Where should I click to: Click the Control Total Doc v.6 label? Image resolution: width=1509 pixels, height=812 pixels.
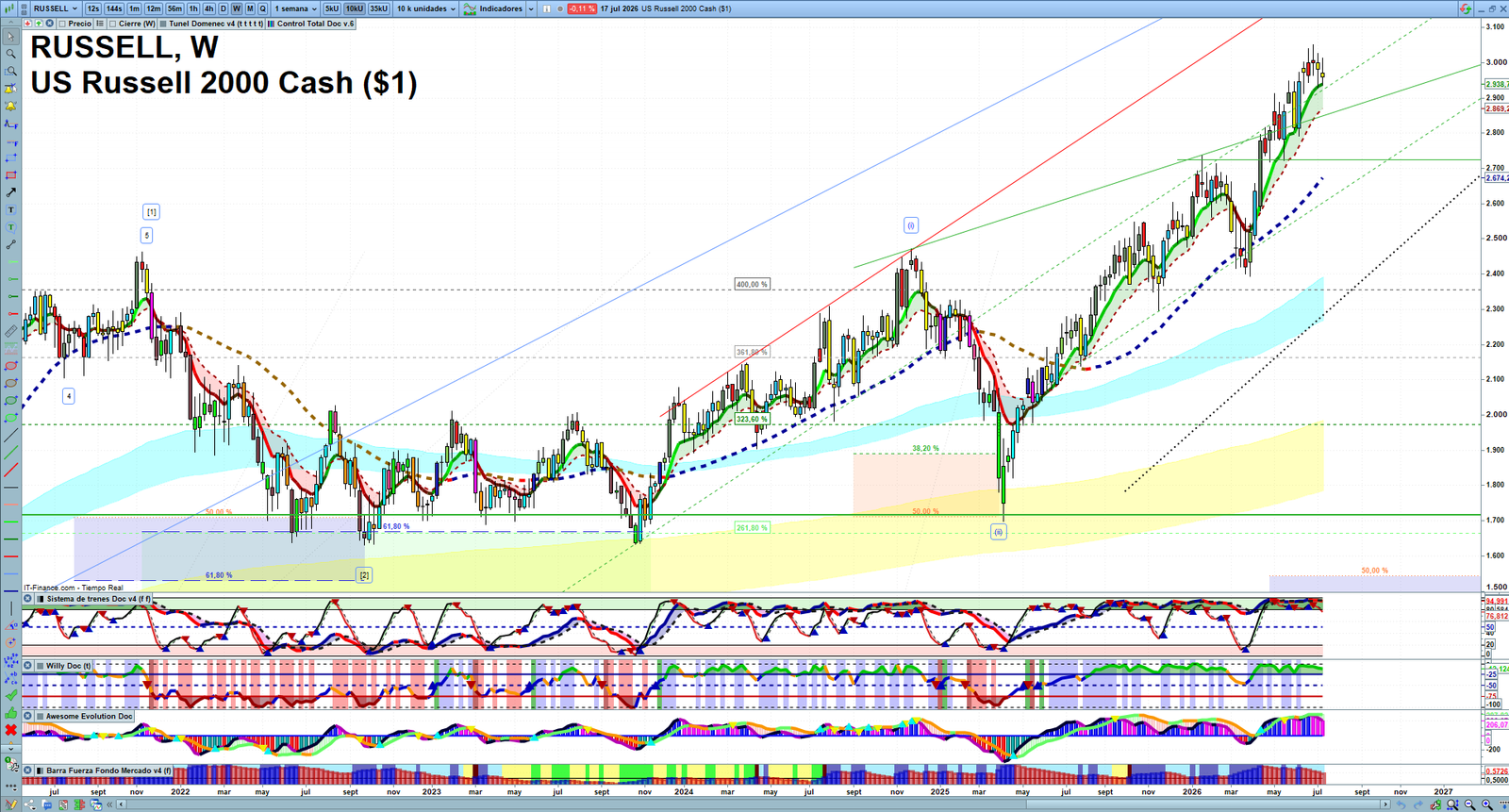tap(315, 24)
